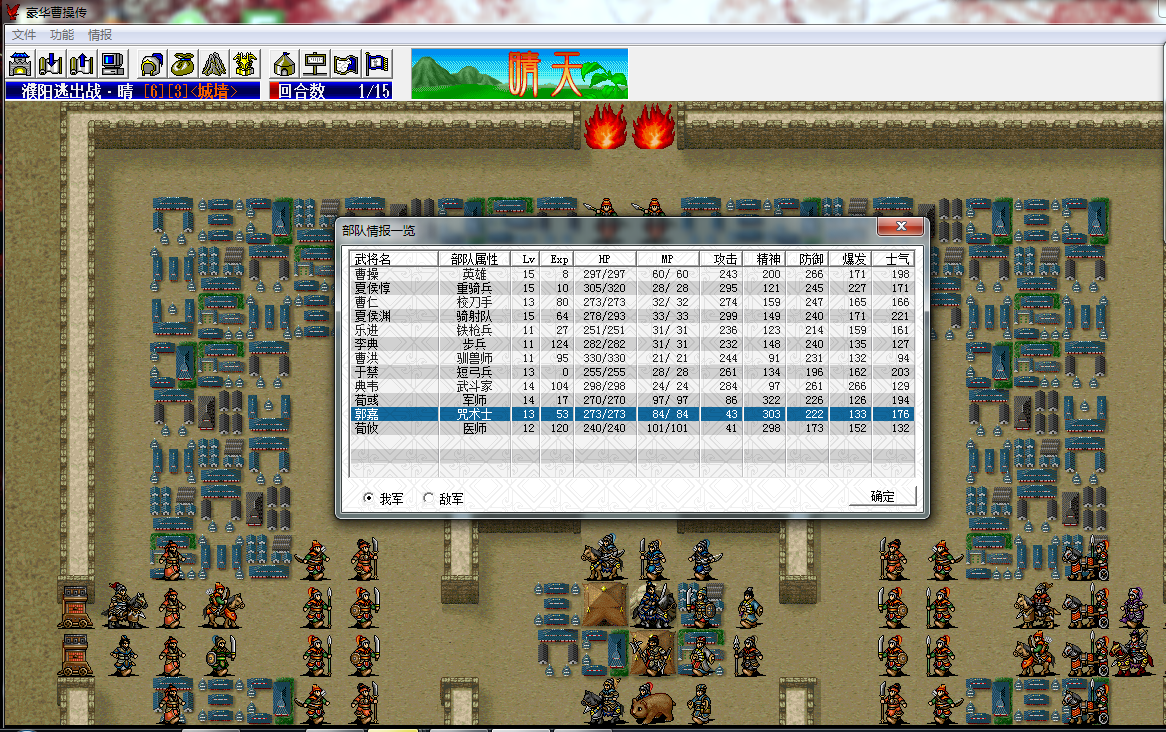
Task: Open the 文件 menu
Action: tap(24, 35)
